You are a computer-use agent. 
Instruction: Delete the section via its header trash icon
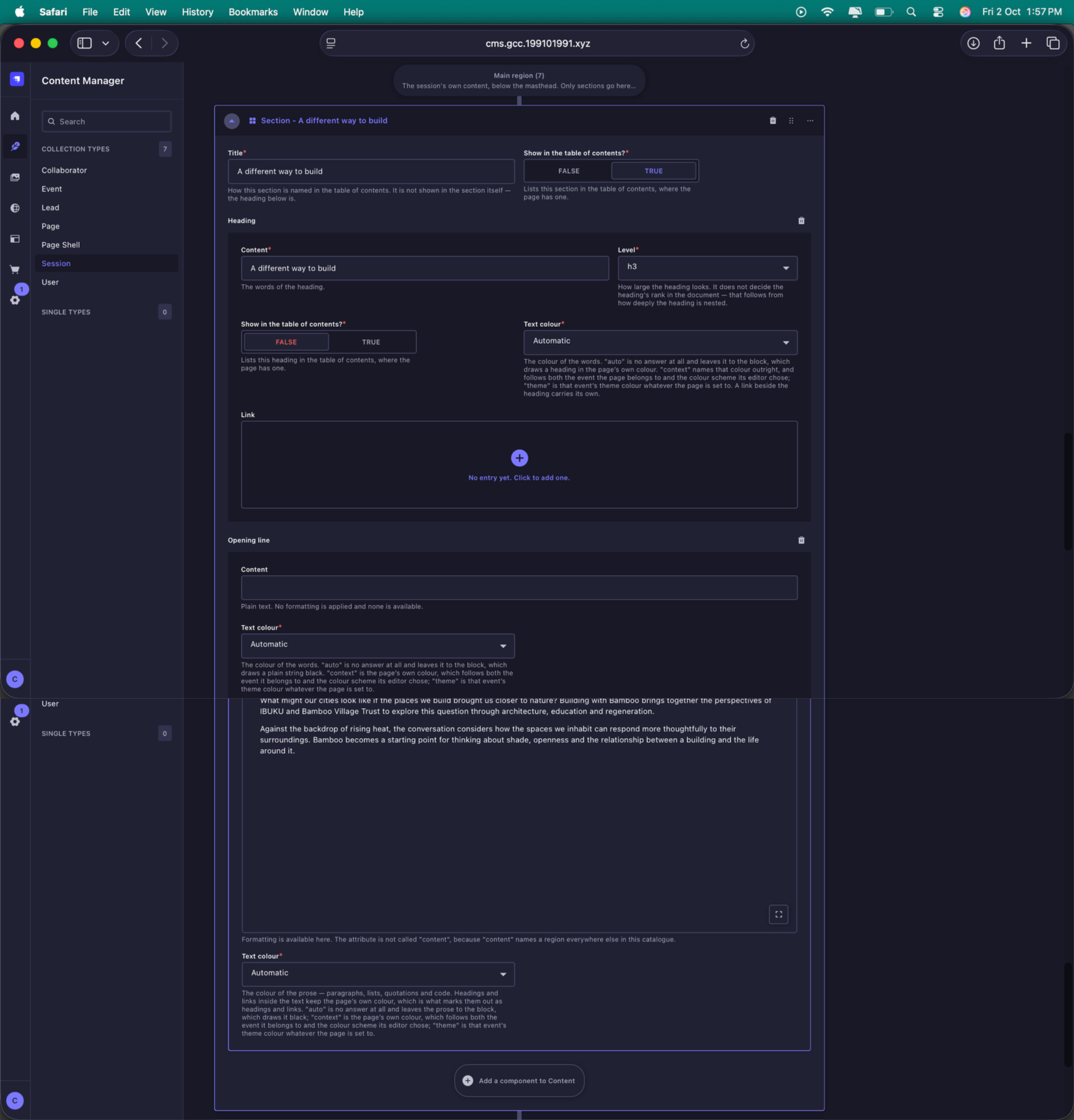coord(773,121)
